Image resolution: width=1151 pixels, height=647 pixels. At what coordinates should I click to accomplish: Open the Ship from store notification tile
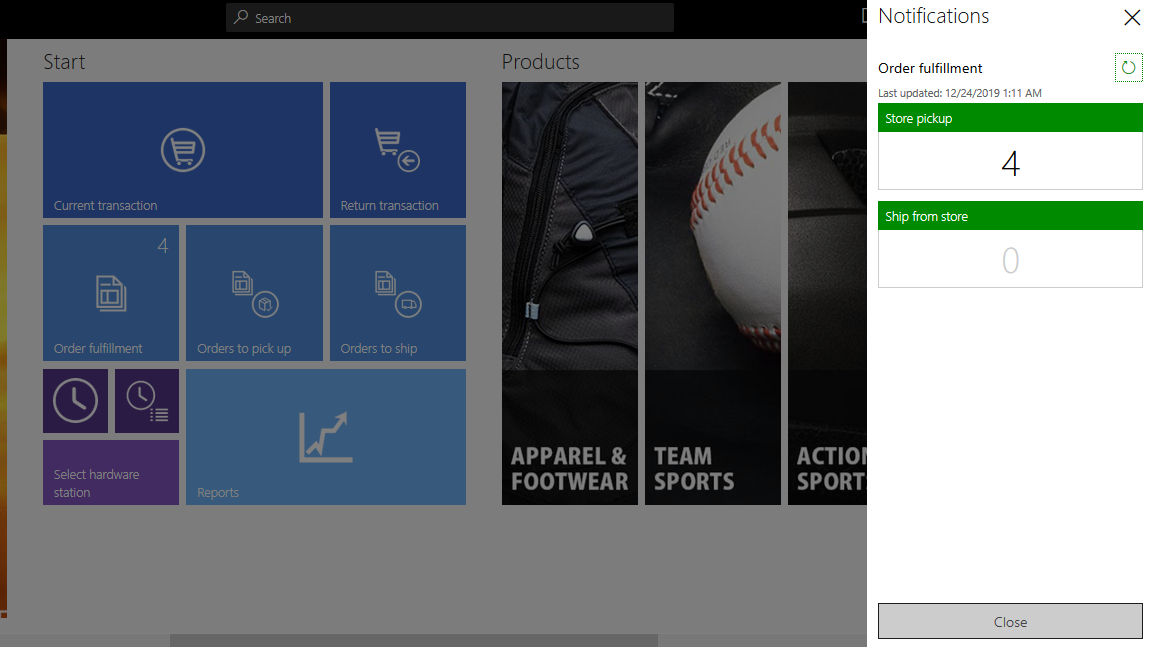point(1010,244)
